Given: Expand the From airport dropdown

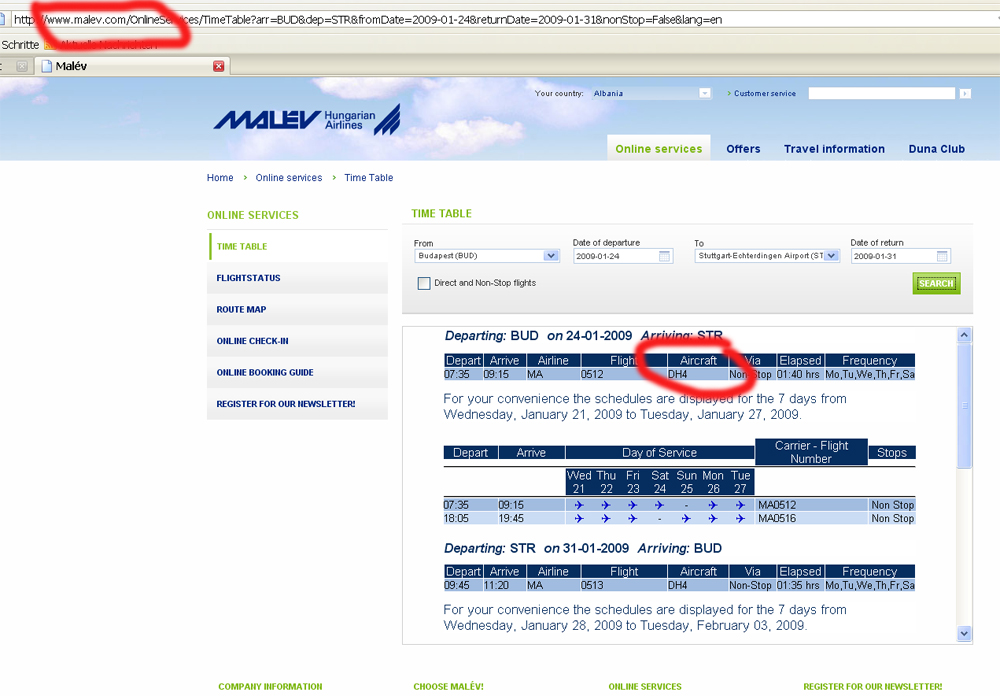Looking at the screenshot, I should coord(551,256).
